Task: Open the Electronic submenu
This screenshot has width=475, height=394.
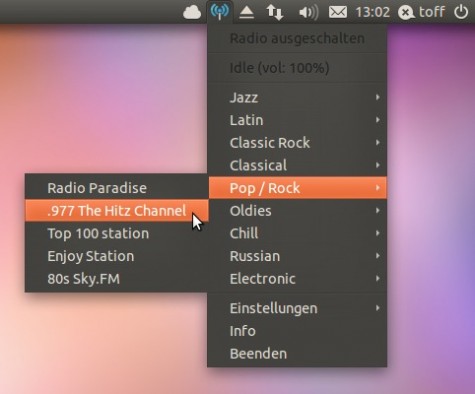Action: [297, 279]
